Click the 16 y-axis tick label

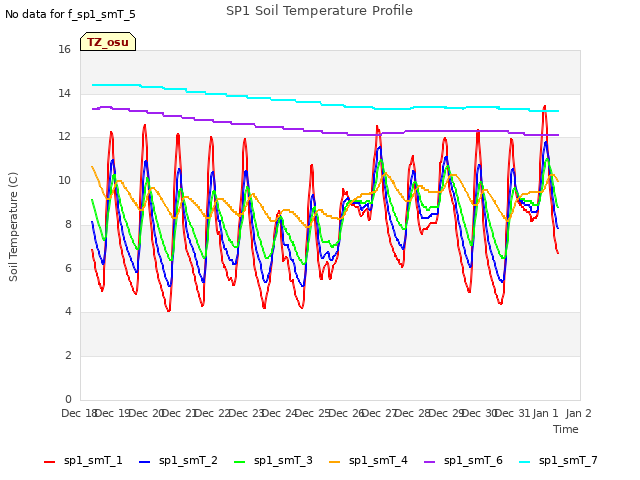pos(64,49)
